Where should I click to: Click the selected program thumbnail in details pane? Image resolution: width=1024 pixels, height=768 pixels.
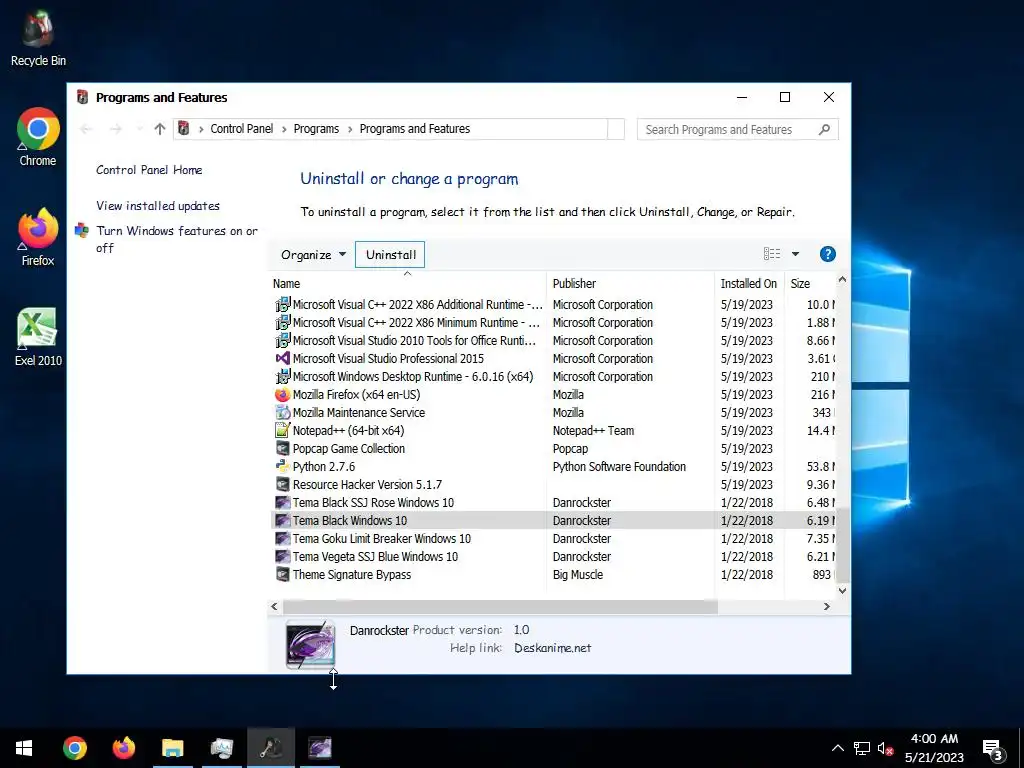point(310,645)
